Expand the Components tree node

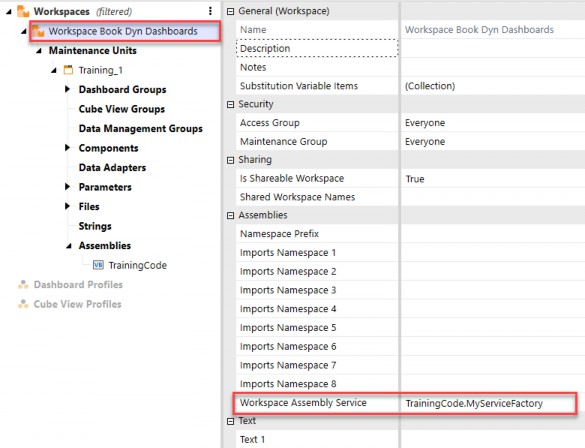pos(68,148)
